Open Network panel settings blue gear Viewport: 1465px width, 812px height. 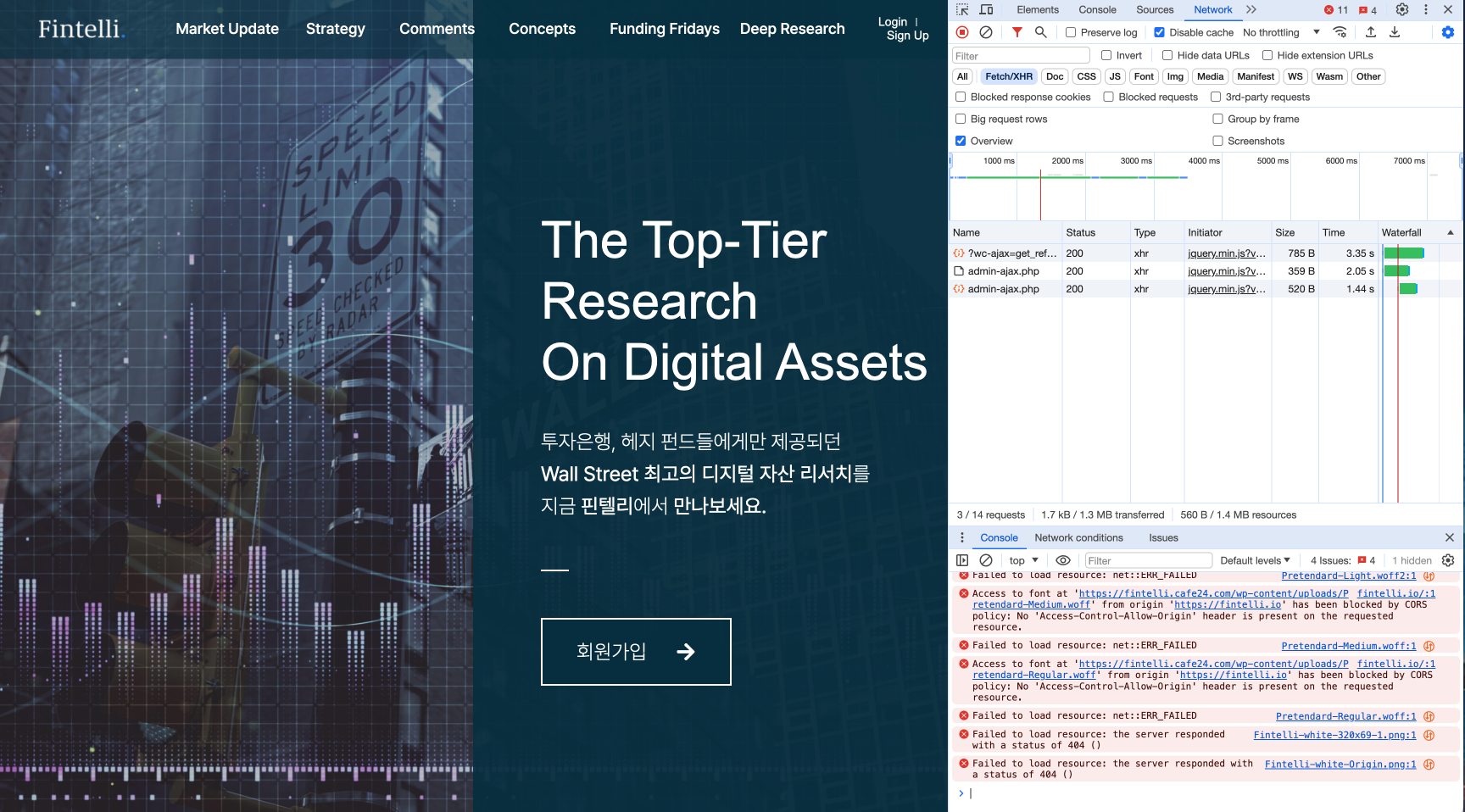pos(1448,32)
